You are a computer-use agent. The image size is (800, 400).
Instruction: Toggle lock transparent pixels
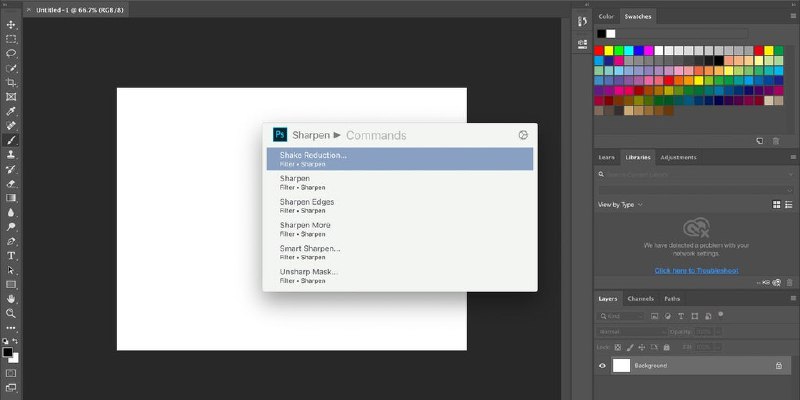(x=618, y=347)
